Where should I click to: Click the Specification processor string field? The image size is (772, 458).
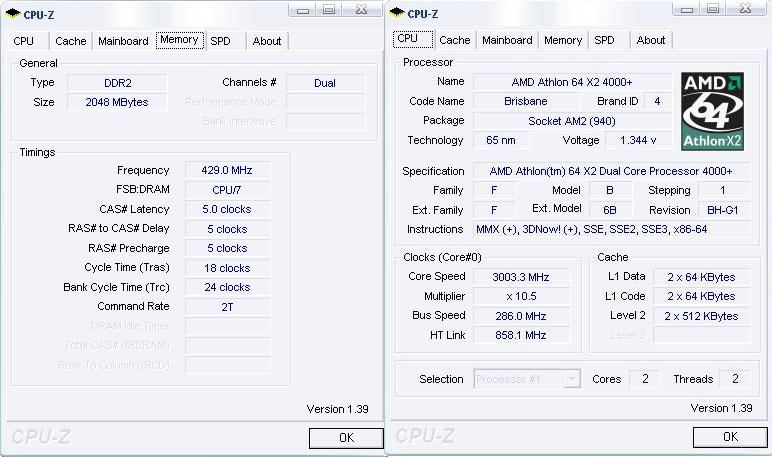click(x=611, y=171)
